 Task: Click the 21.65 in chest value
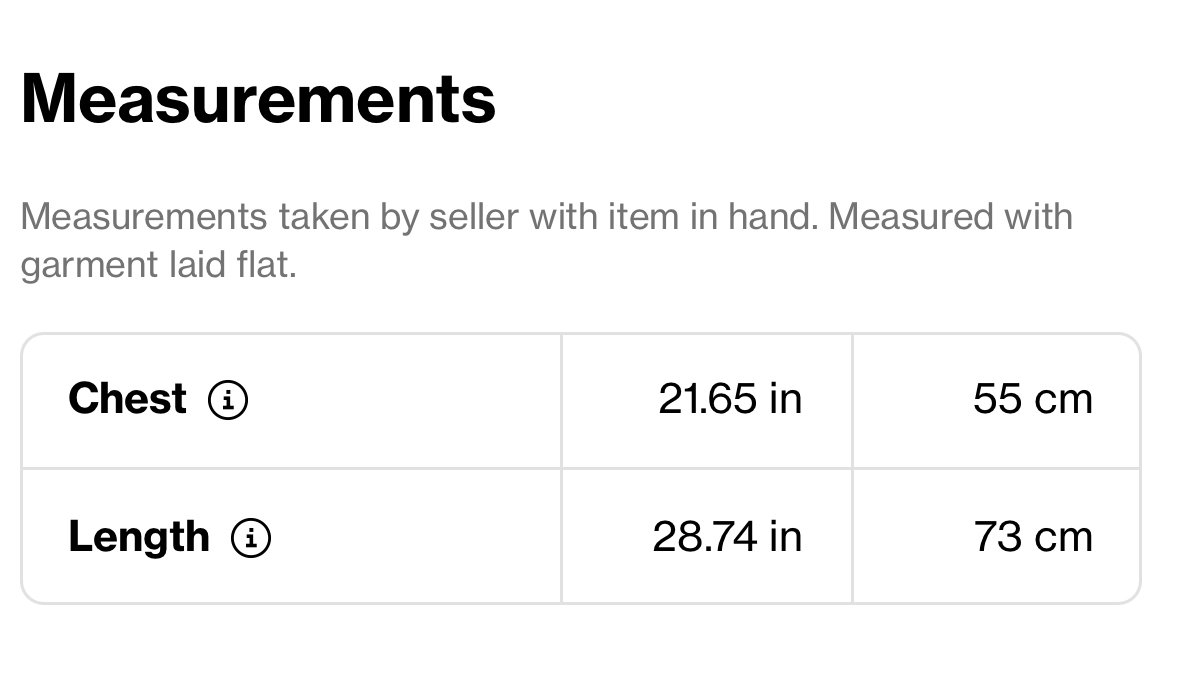730,399
